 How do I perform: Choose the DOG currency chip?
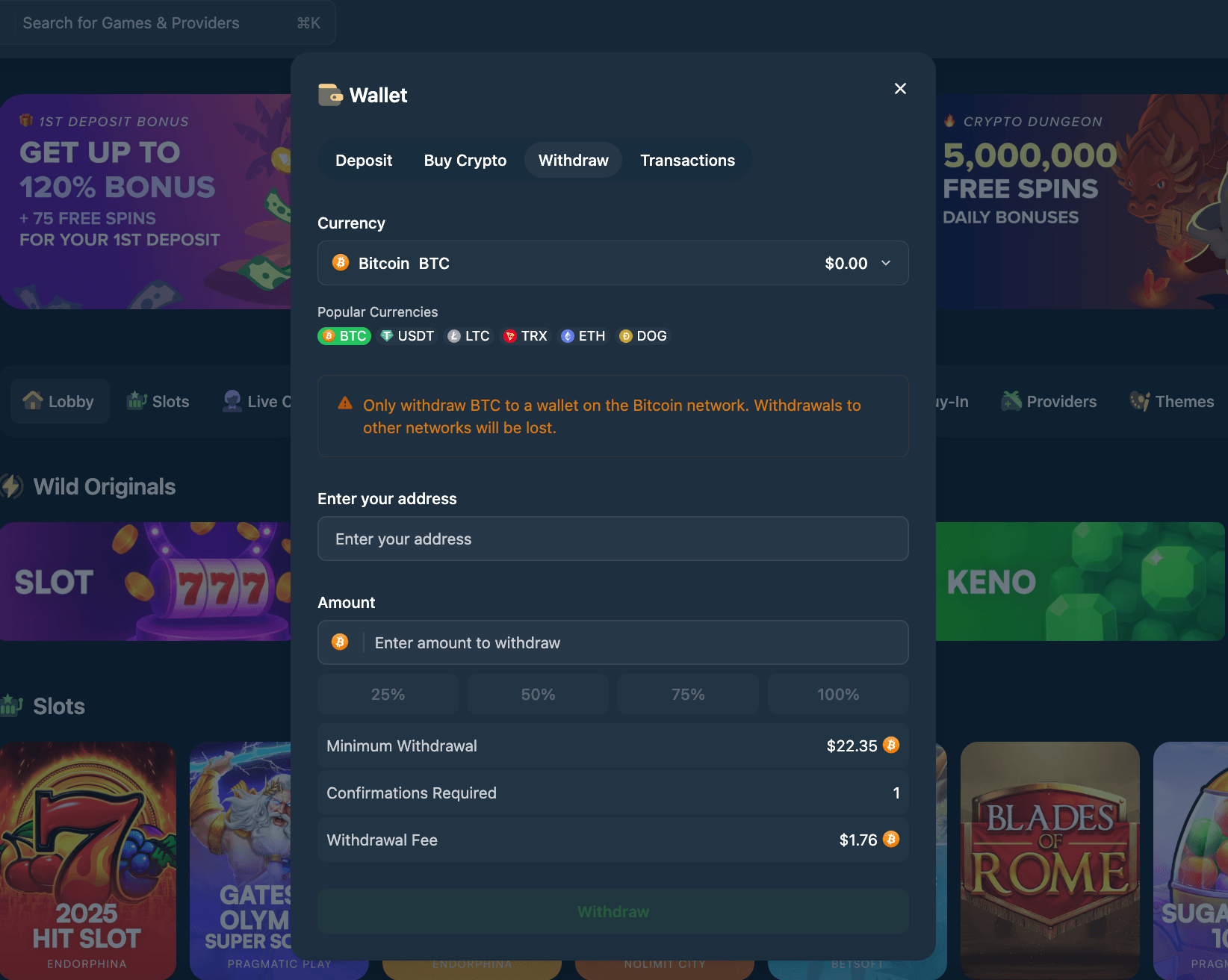pos(643,336)
